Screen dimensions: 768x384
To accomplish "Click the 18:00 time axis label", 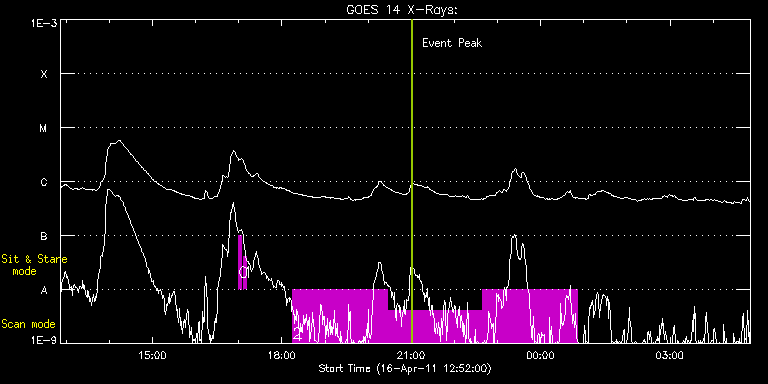I will click(x=282, y=355).
